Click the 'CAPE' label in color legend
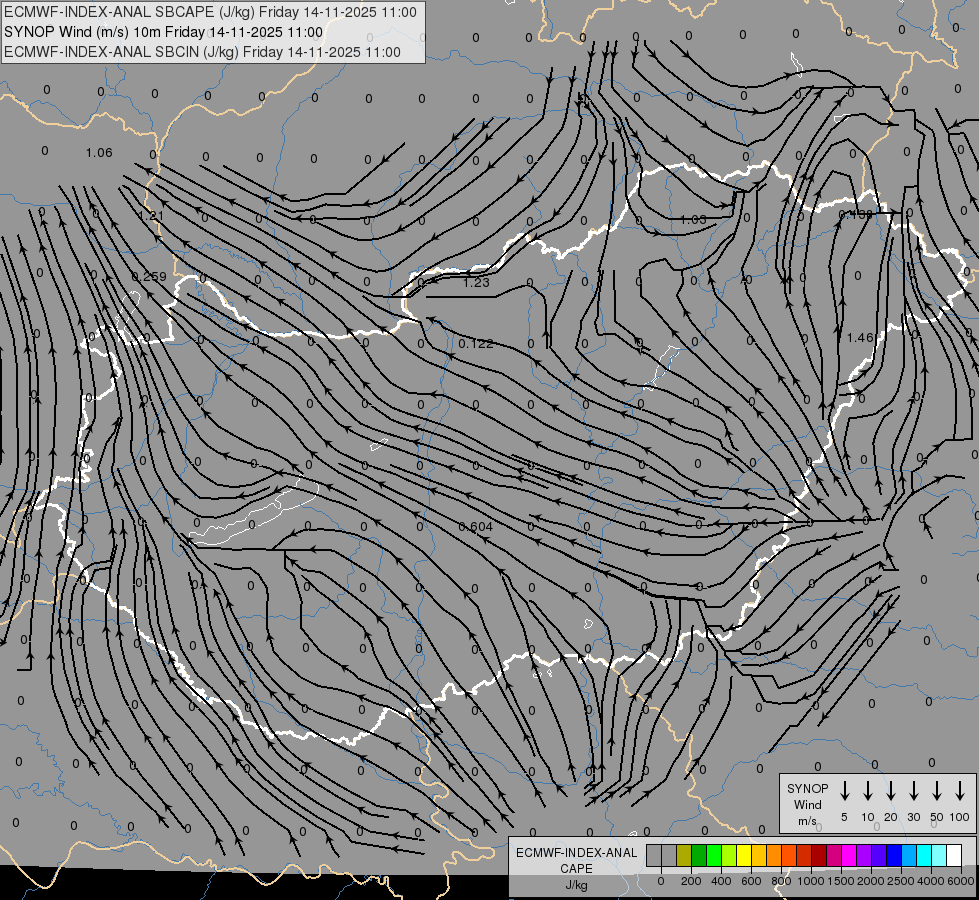979x900 pixels. point(576,869)
